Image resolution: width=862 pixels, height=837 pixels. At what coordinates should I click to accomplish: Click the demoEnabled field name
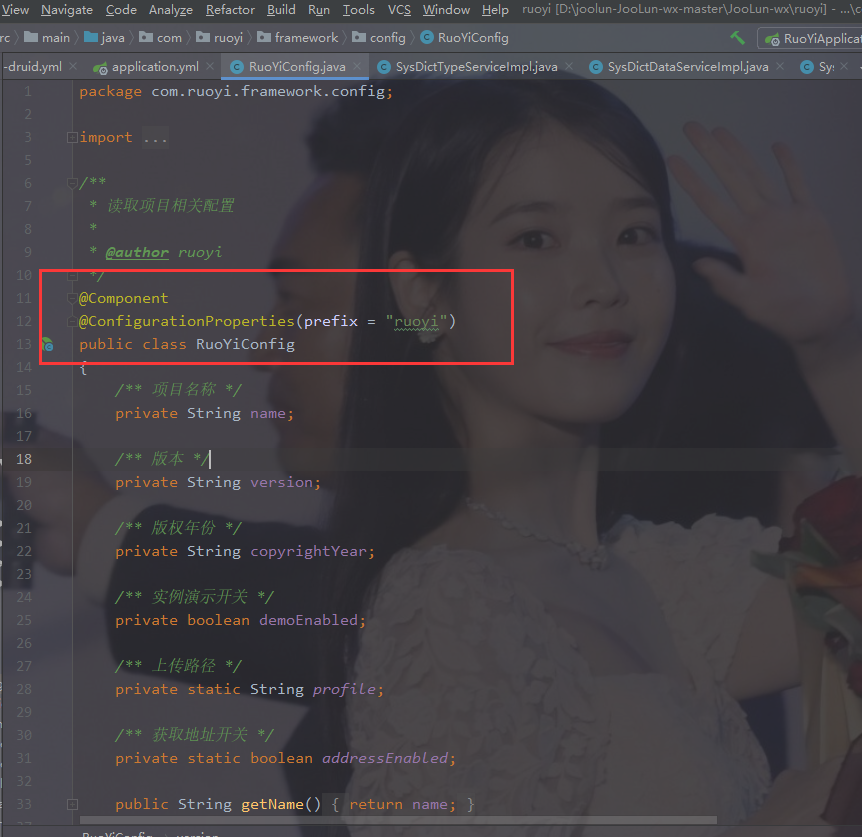(308, 620)
